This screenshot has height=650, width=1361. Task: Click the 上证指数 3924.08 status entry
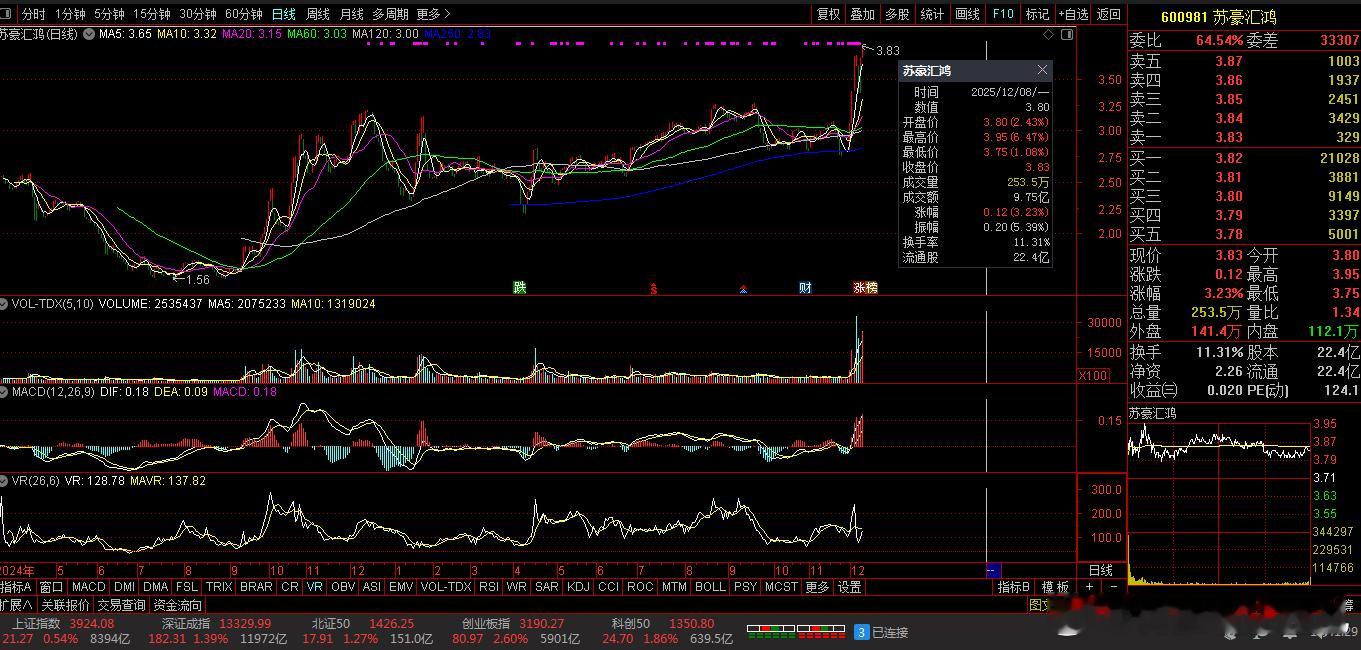(x=64, y=623)
